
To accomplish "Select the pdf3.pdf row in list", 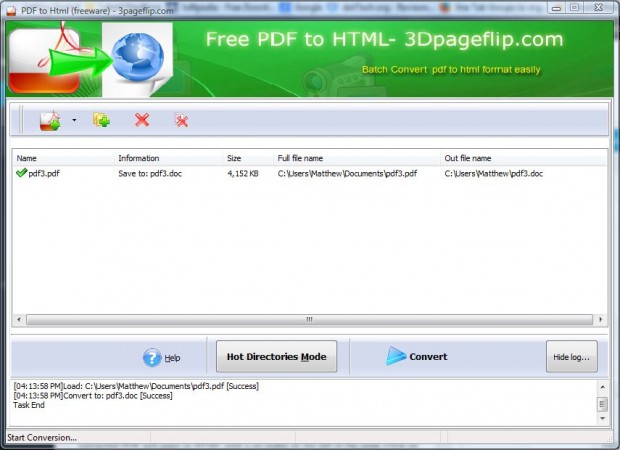I will coord(310,173).
